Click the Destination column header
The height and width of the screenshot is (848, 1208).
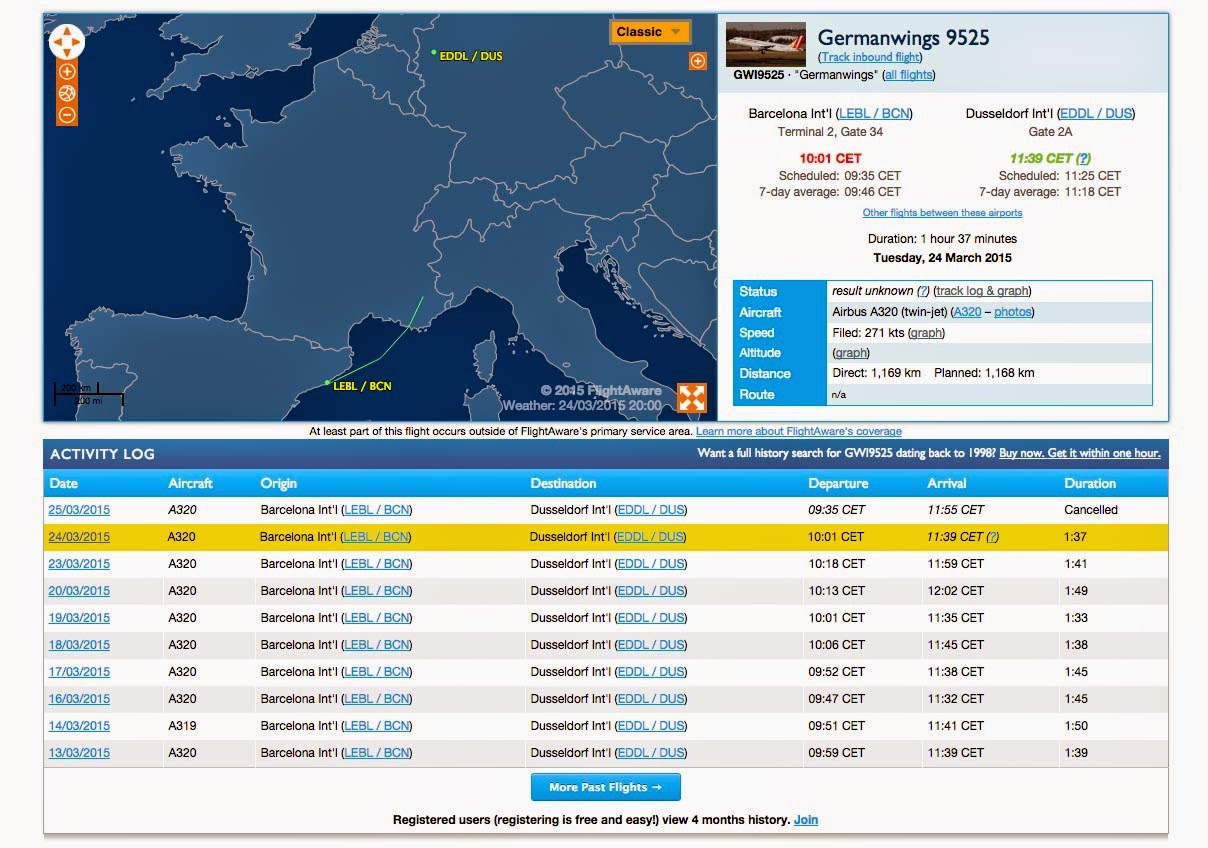(x=563, y=483)
